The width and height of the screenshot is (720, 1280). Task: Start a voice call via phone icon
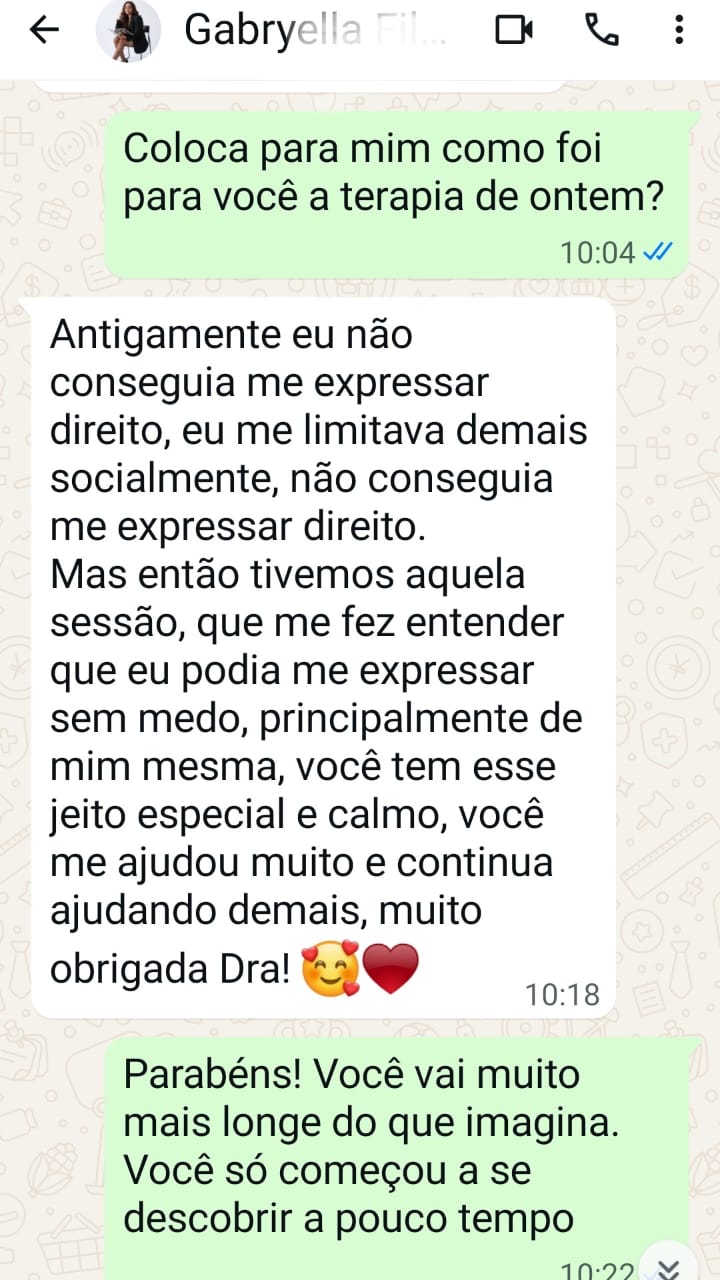(x=601, y=31)
